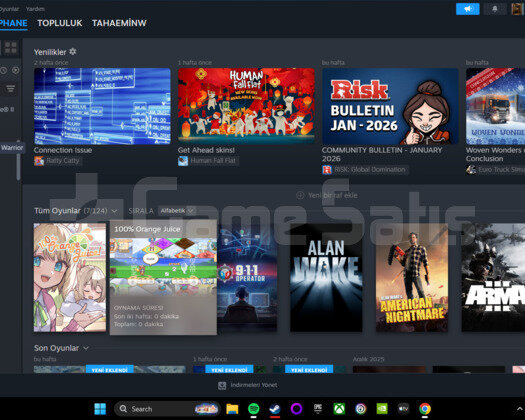This screenshot has height=420, width=525.
Task: Click the recent activity clock icon in the sidebar
Action: click(3, 70)
